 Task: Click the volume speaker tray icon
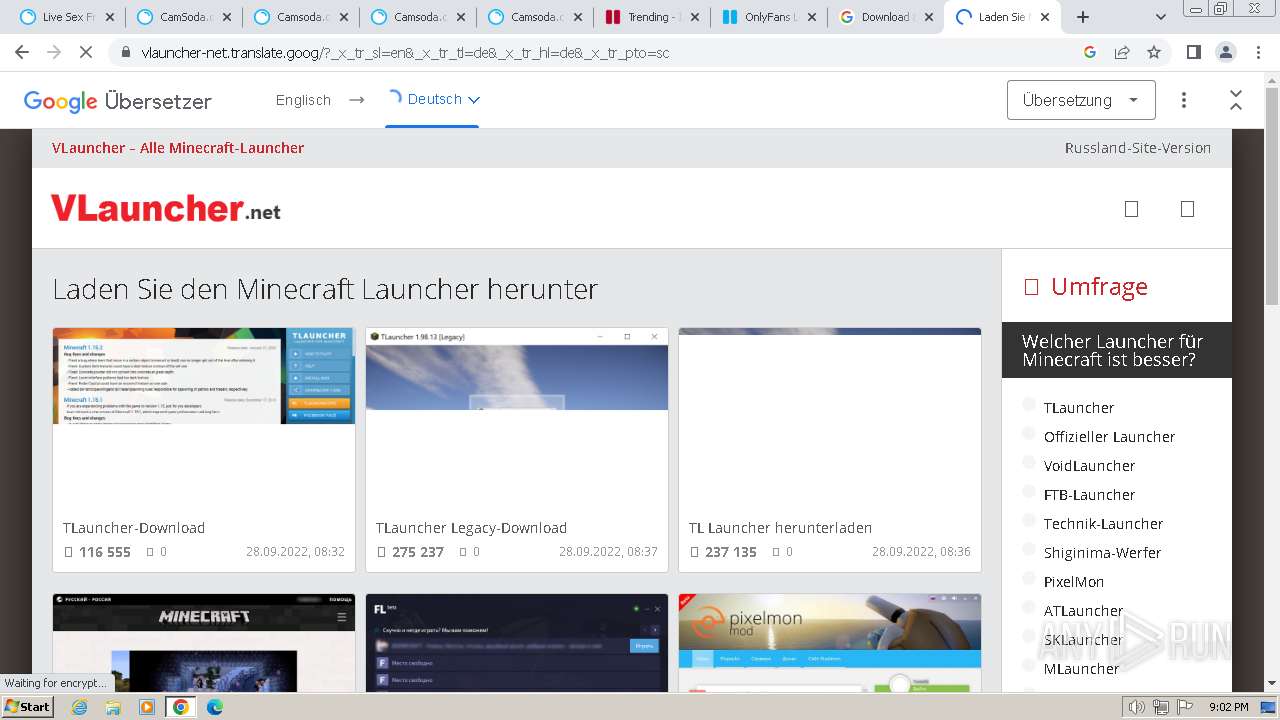point(1137,707)
